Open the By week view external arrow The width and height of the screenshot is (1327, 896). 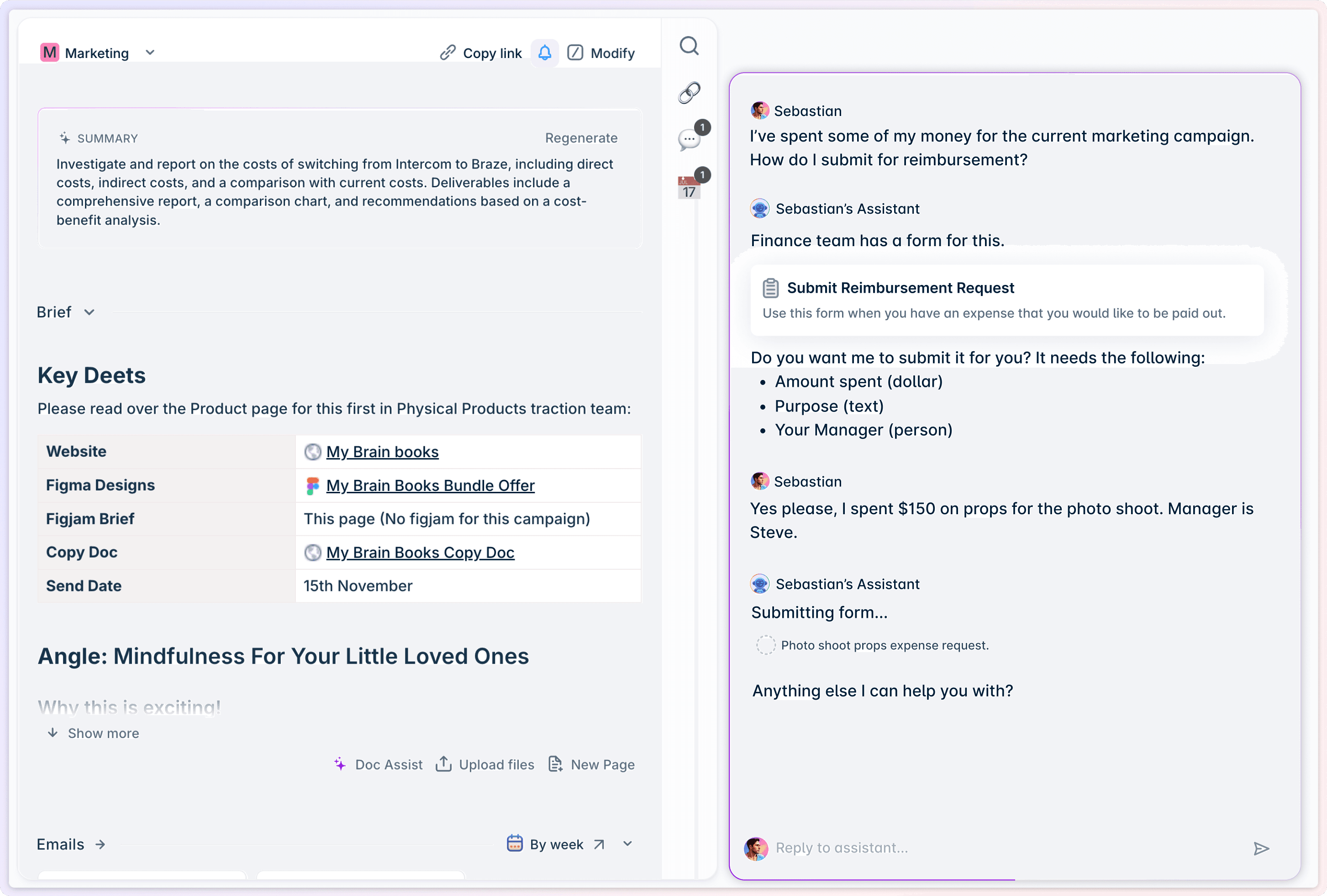599,844
